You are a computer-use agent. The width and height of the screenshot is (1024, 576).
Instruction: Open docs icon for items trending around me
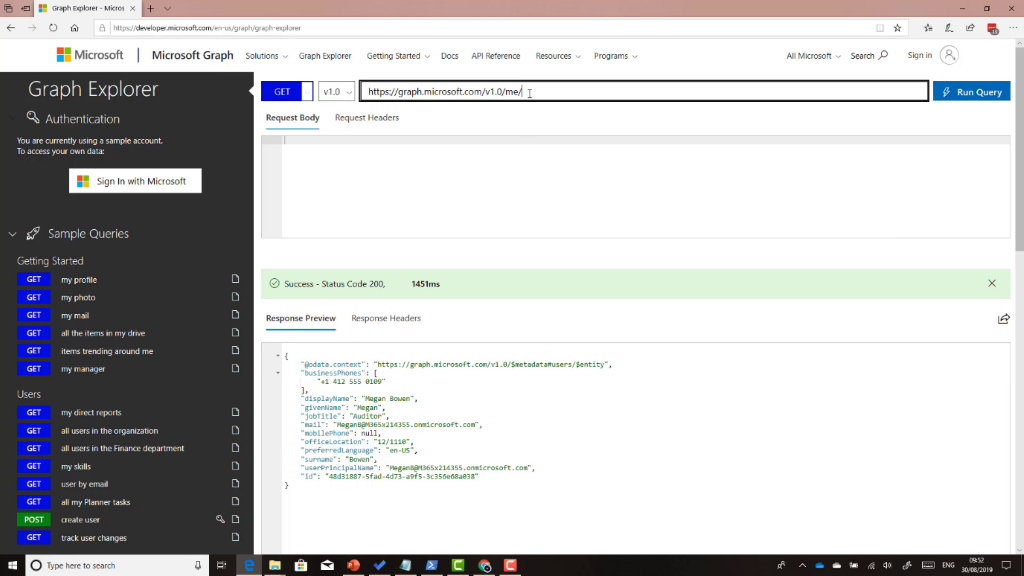[235, 350]
